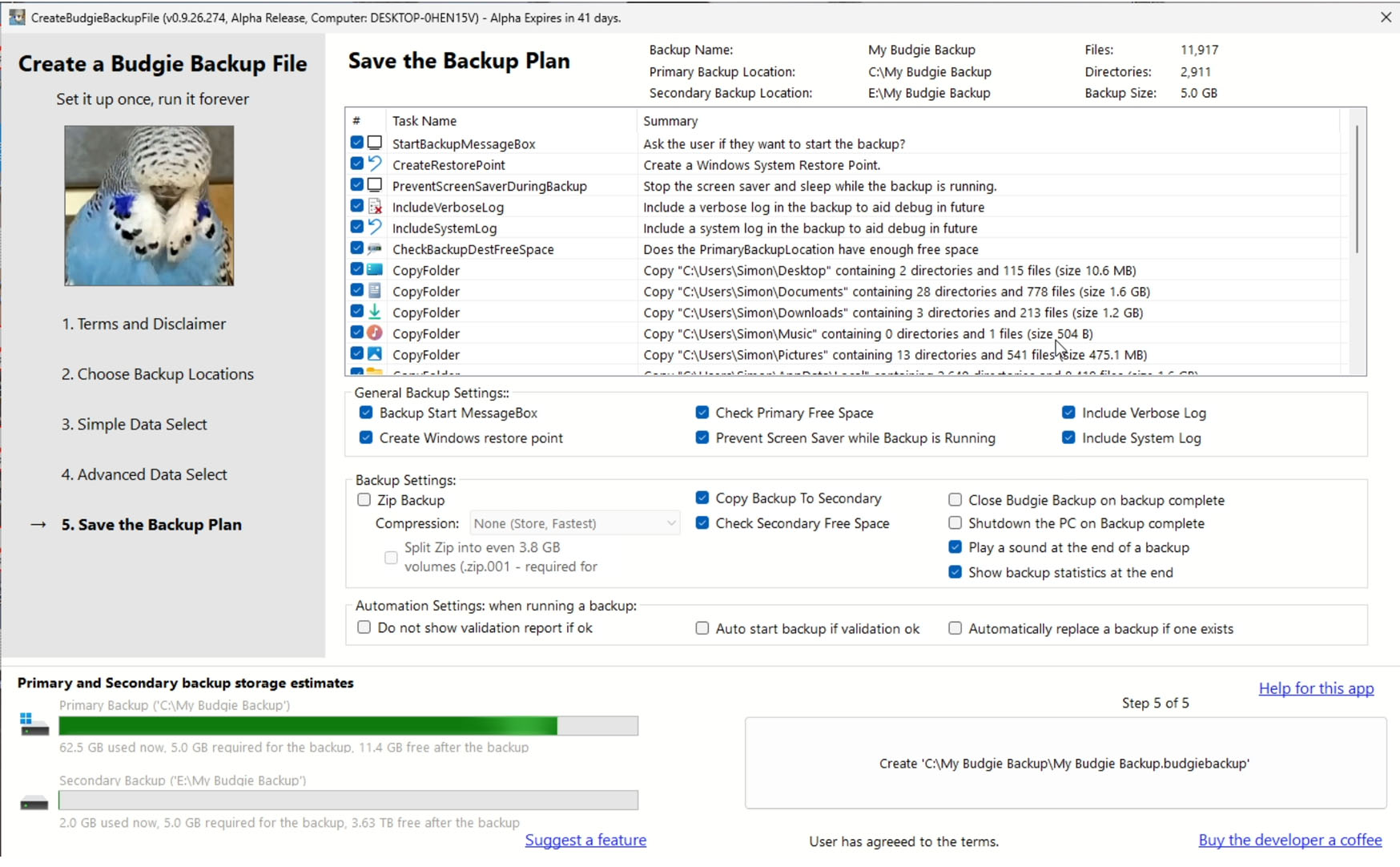Click the Documents CopyFolder icon

(374, 290)
